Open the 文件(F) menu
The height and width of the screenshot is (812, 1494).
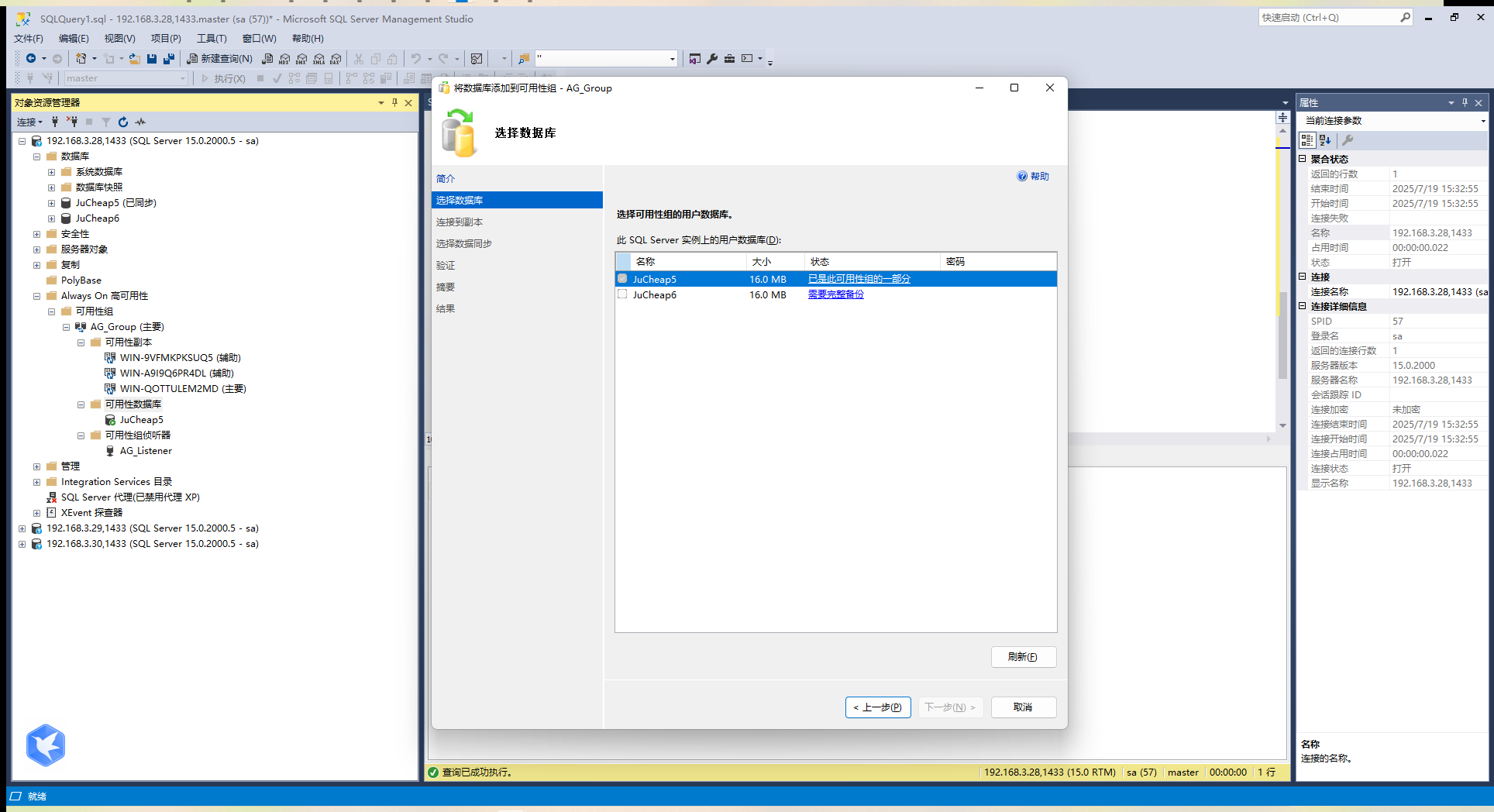point(29,39)
